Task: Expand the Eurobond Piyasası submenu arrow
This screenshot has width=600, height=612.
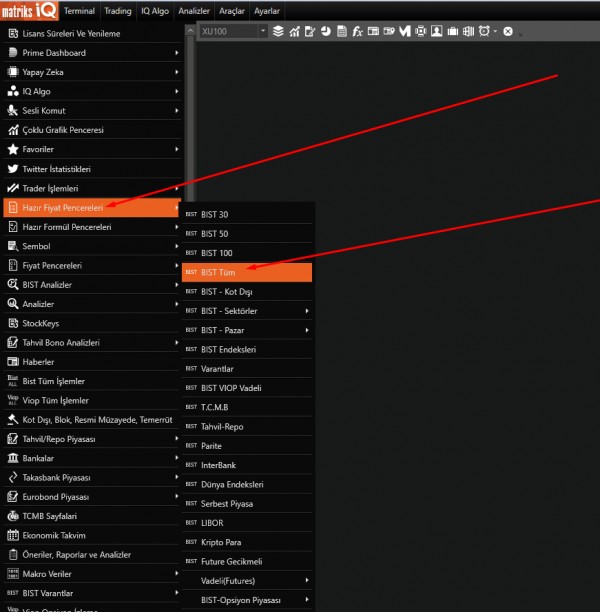Action: (177, 496)
